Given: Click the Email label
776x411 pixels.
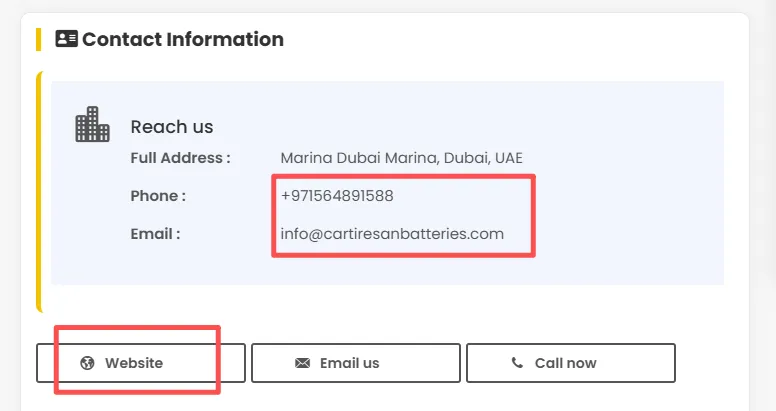Looking at the screenshot, I should (155, 234).
